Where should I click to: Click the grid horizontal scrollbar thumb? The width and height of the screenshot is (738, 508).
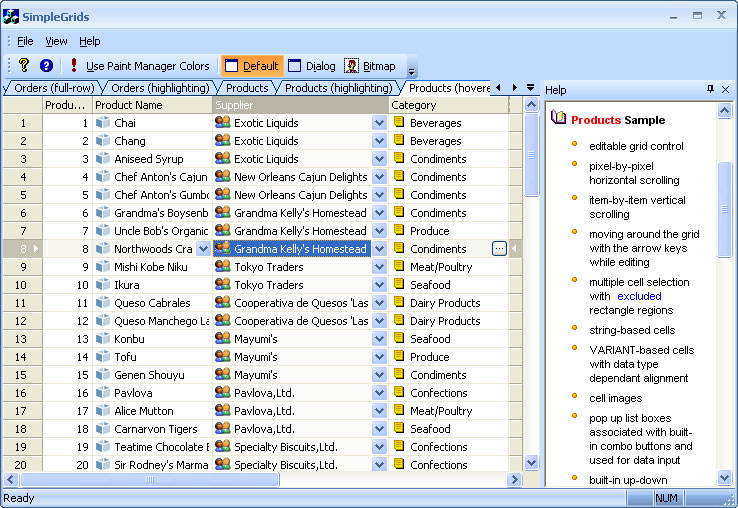pyautogui.click(x=150, y=480)
